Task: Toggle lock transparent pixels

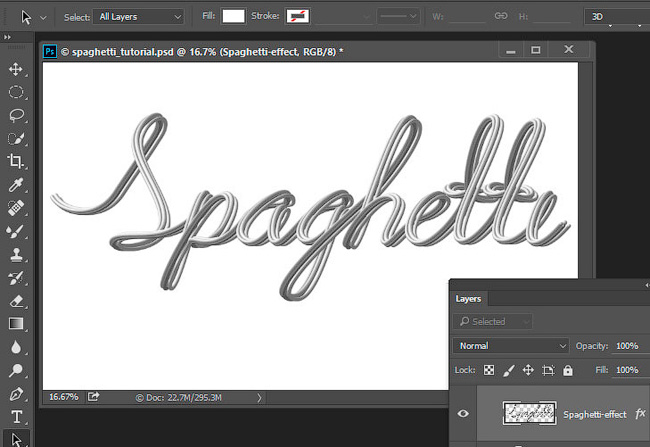Action: point(489,370)
